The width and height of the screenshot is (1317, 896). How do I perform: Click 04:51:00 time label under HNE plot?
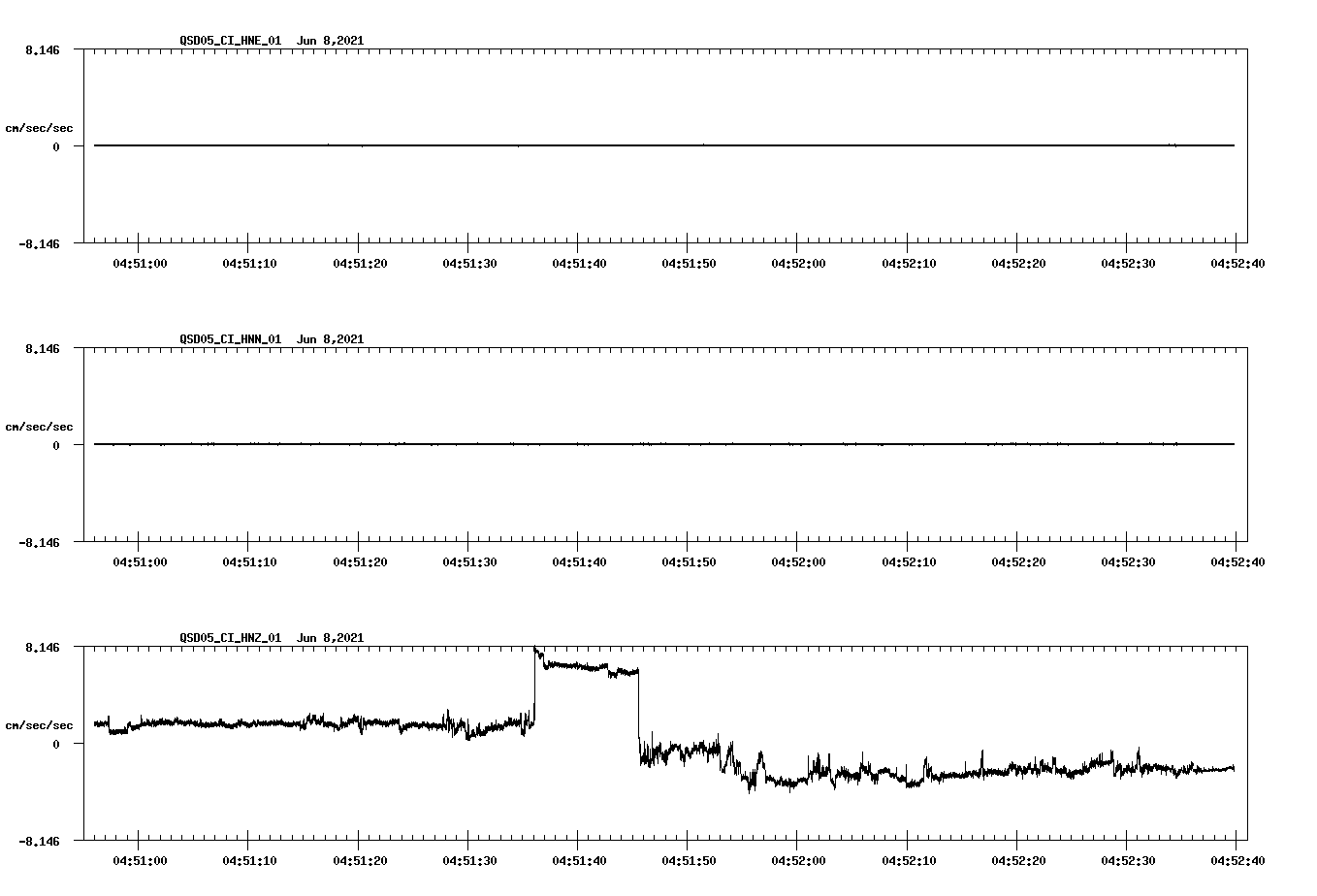point(140,263)
